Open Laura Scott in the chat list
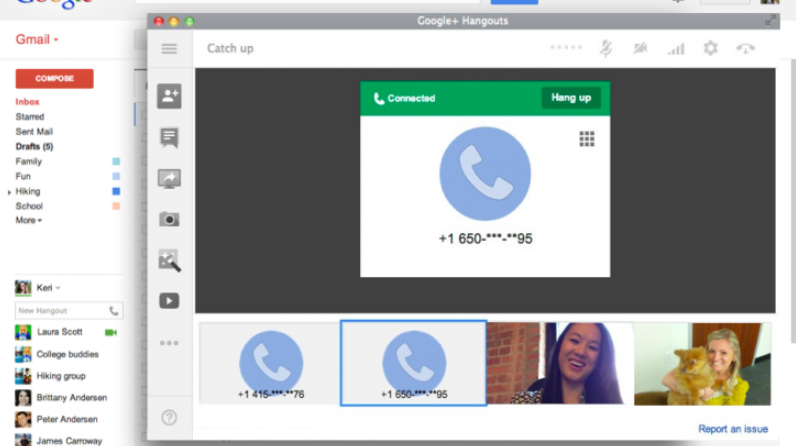Image resolution: width=796 pixels, height=446 pixels. pos(59,332)
